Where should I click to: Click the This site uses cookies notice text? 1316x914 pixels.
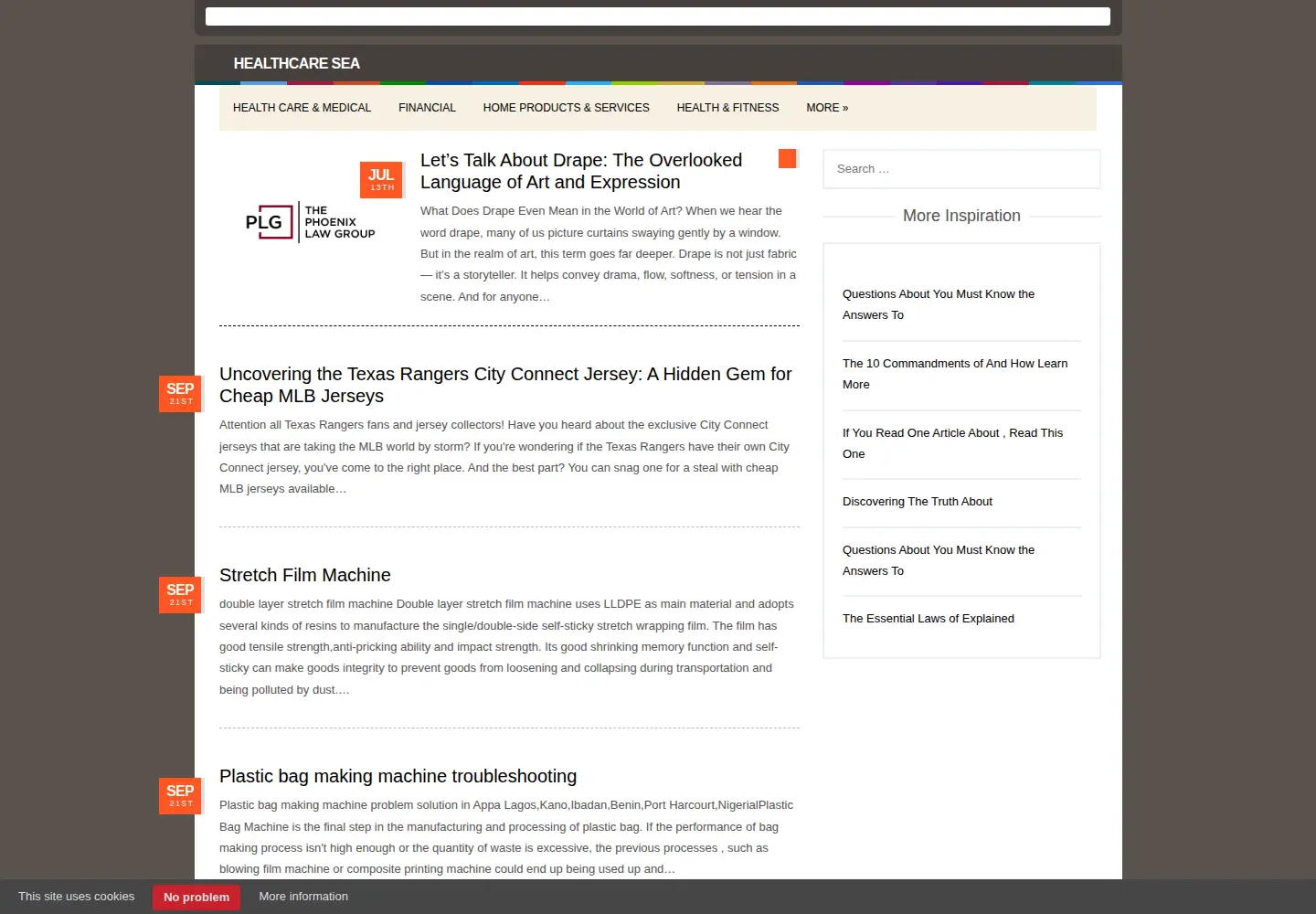(76, 897)
